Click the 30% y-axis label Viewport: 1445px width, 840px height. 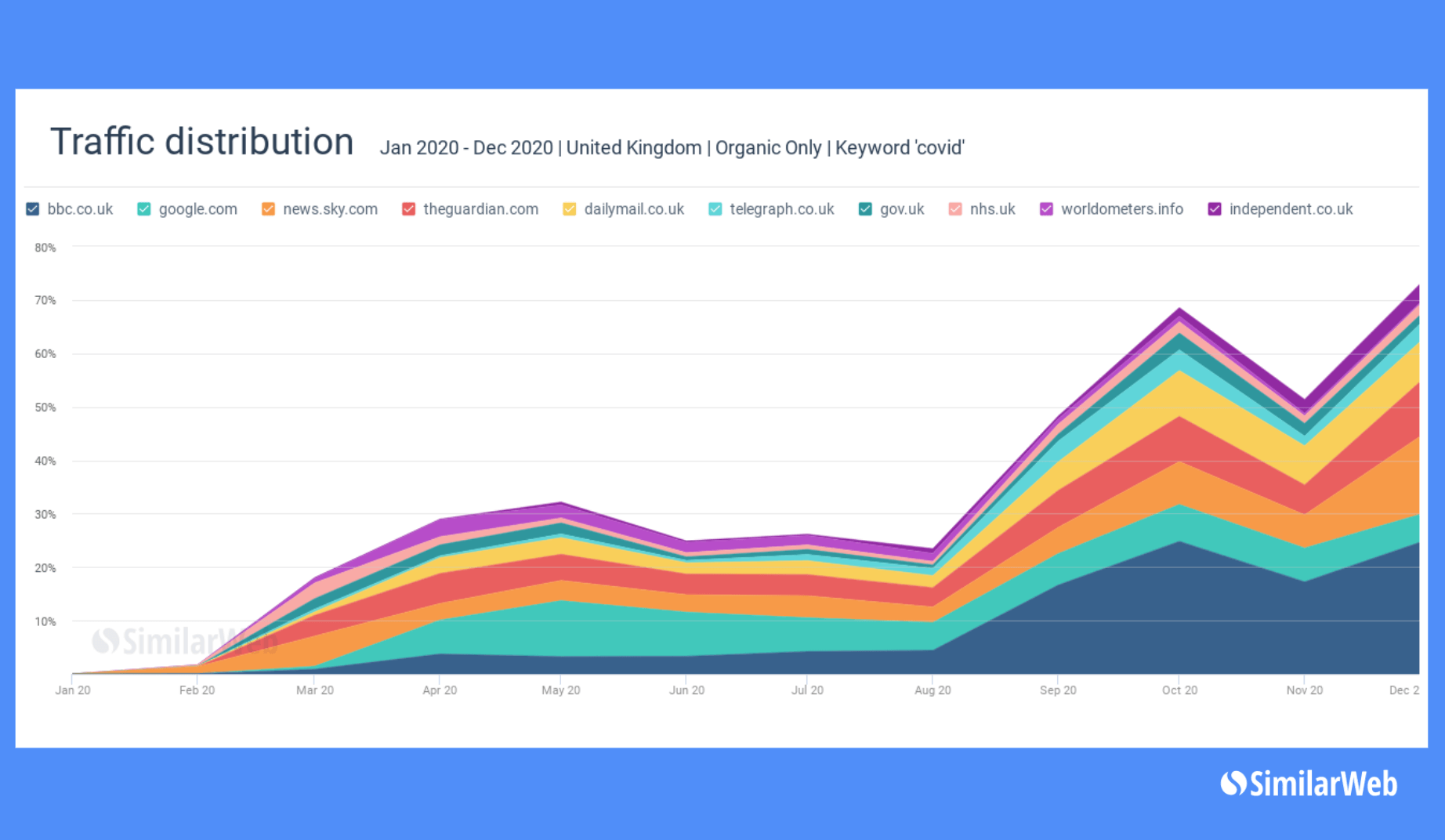45,515
